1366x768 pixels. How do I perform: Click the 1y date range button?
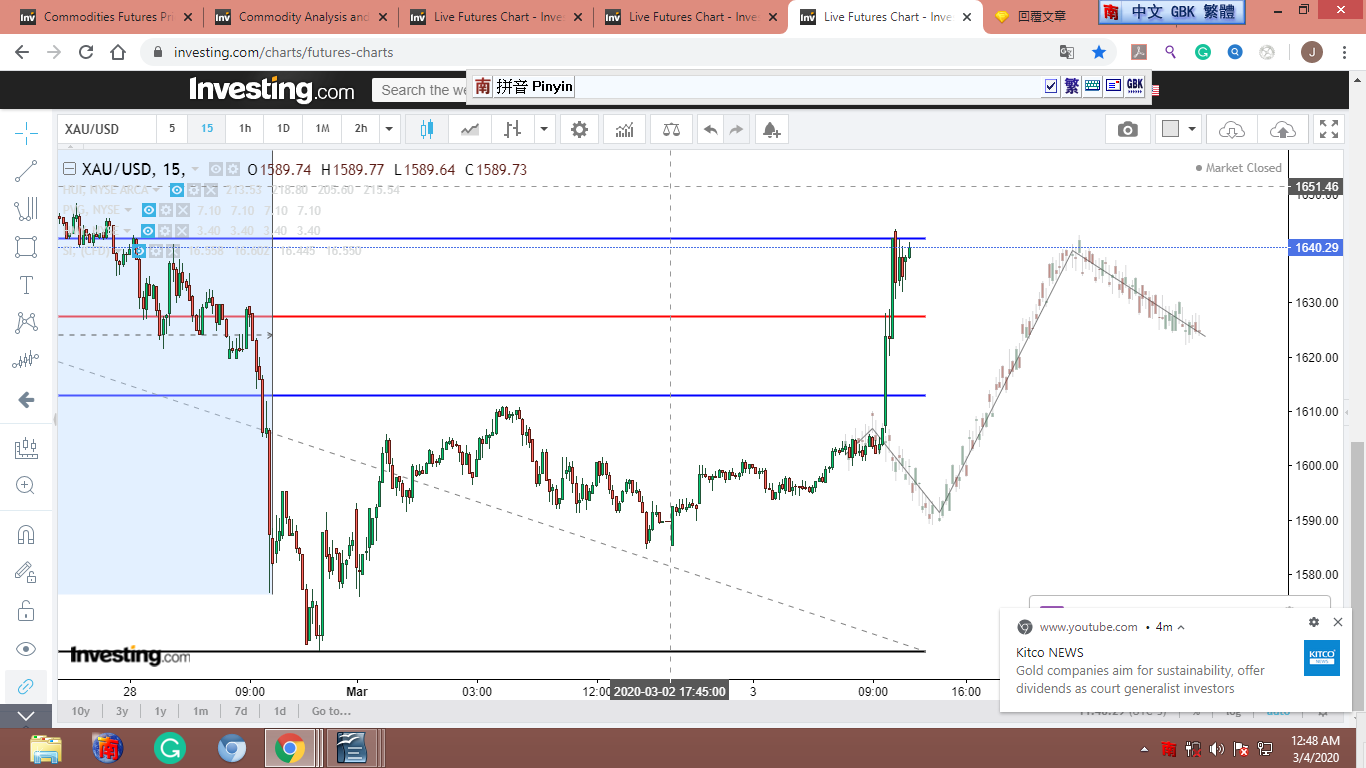pyautogui.click(x=160, y=711)
